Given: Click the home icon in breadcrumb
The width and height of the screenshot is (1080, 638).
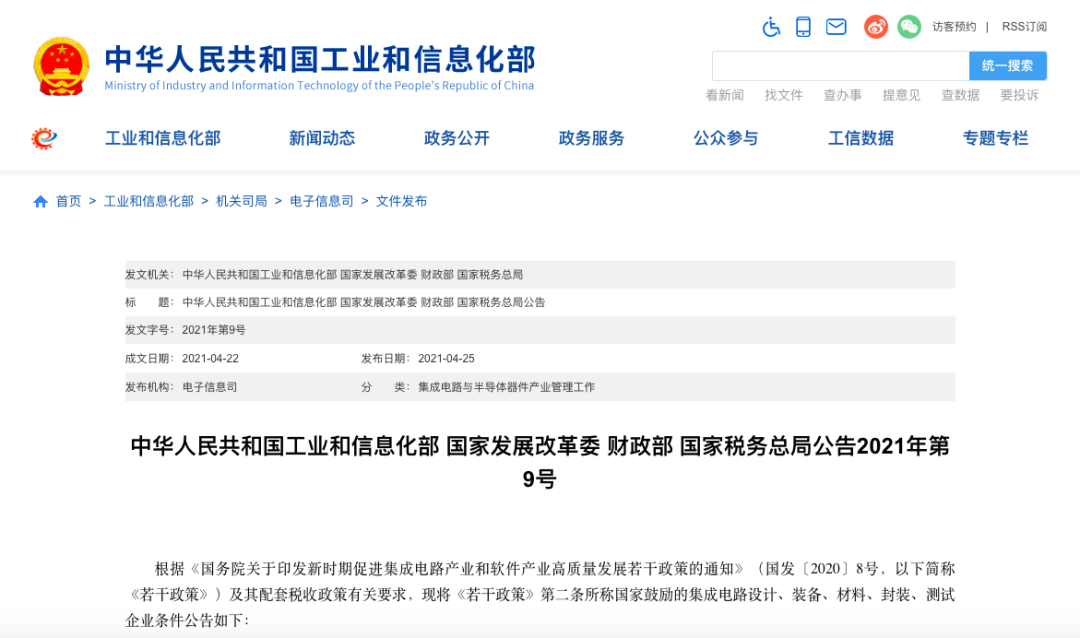Looking at the screenshot, I should click(41, 201).
